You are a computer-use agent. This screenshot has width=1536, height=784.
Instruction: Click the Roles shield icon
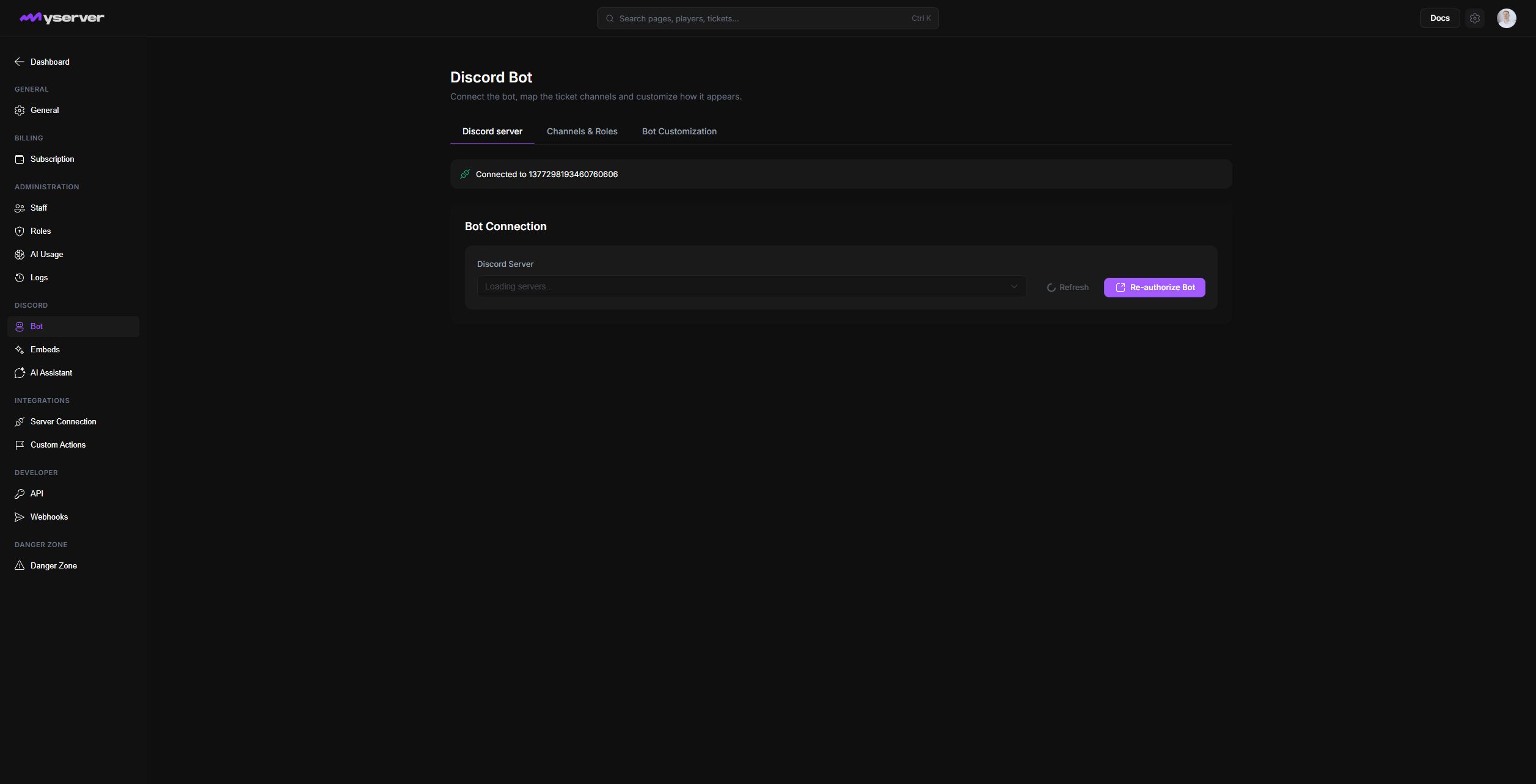(20, 231)
